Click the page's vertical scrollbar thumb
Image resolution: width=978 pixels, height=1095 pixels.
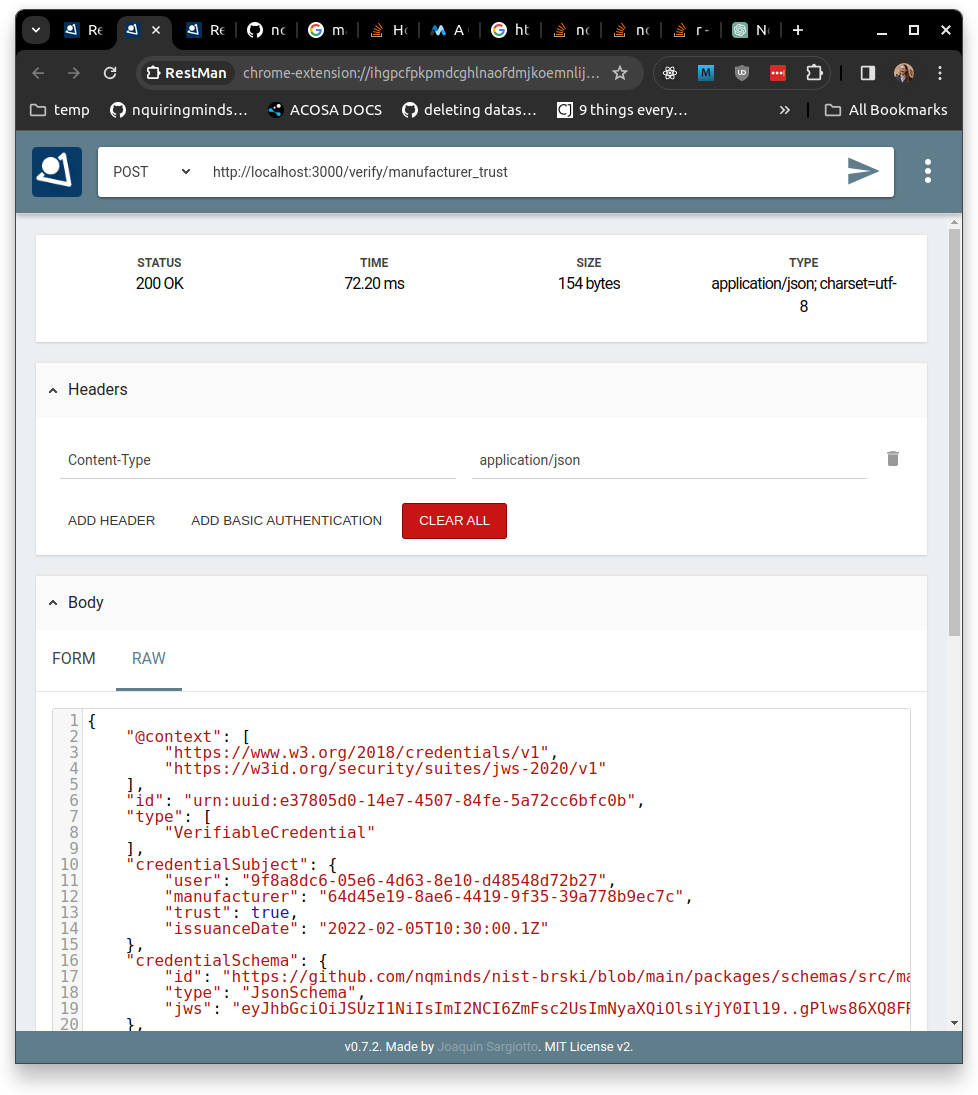click(954, 432)
